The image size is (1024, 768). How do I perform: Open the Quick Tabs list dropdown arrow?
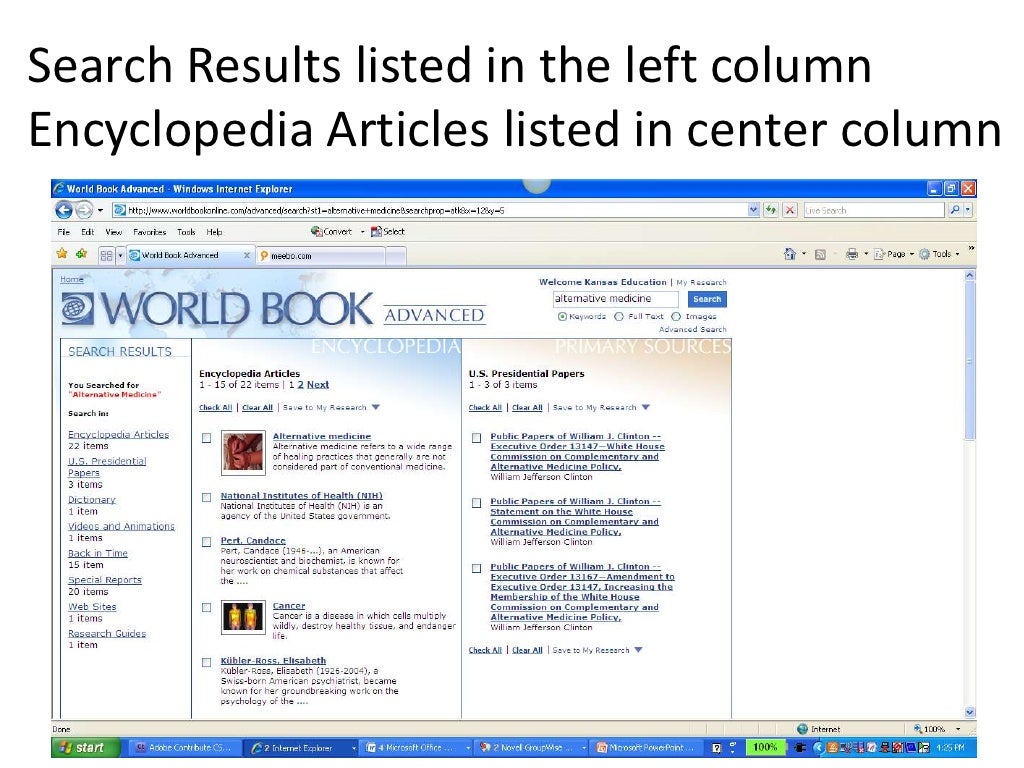[120, 255]
